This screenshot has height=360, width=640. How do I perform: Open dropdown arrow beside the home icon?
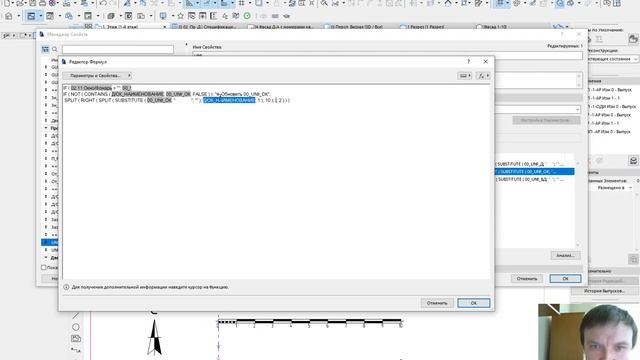point(18,16)
